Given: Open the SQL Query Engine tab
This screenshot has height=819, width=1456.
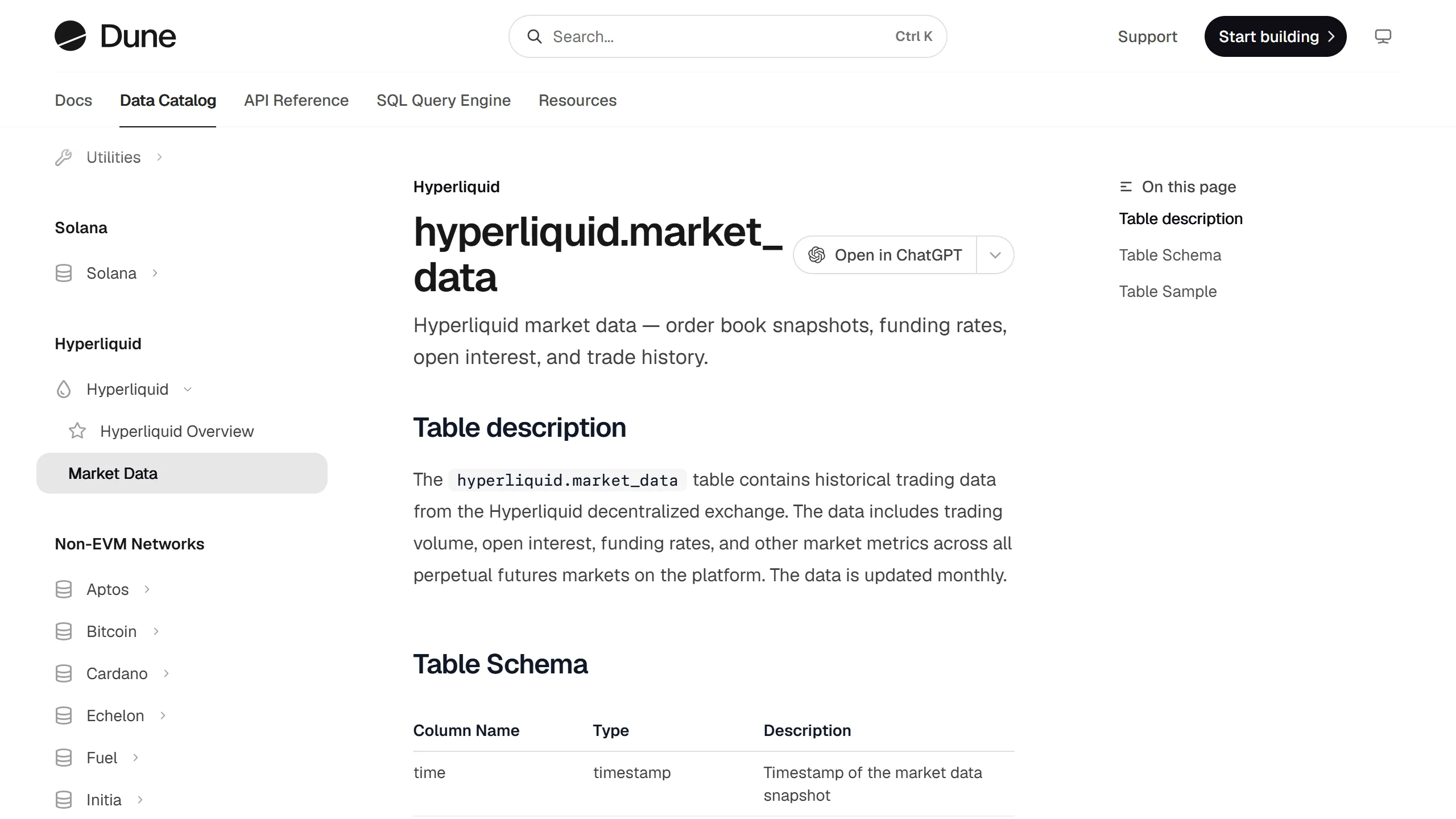Looking at the screenshot, I should point(444,100).
